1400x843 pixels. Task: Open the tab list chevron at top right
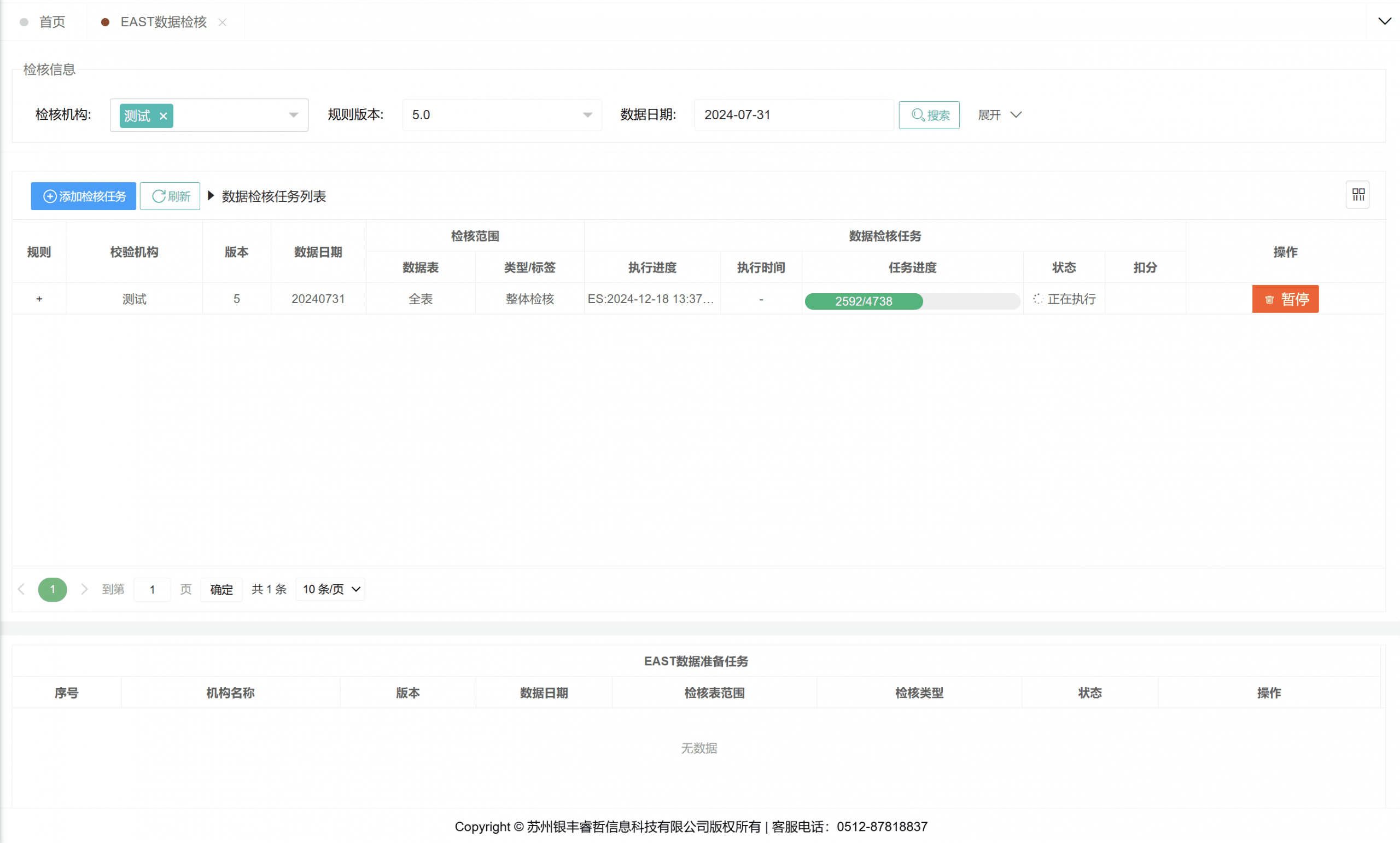coord(1384,21)
